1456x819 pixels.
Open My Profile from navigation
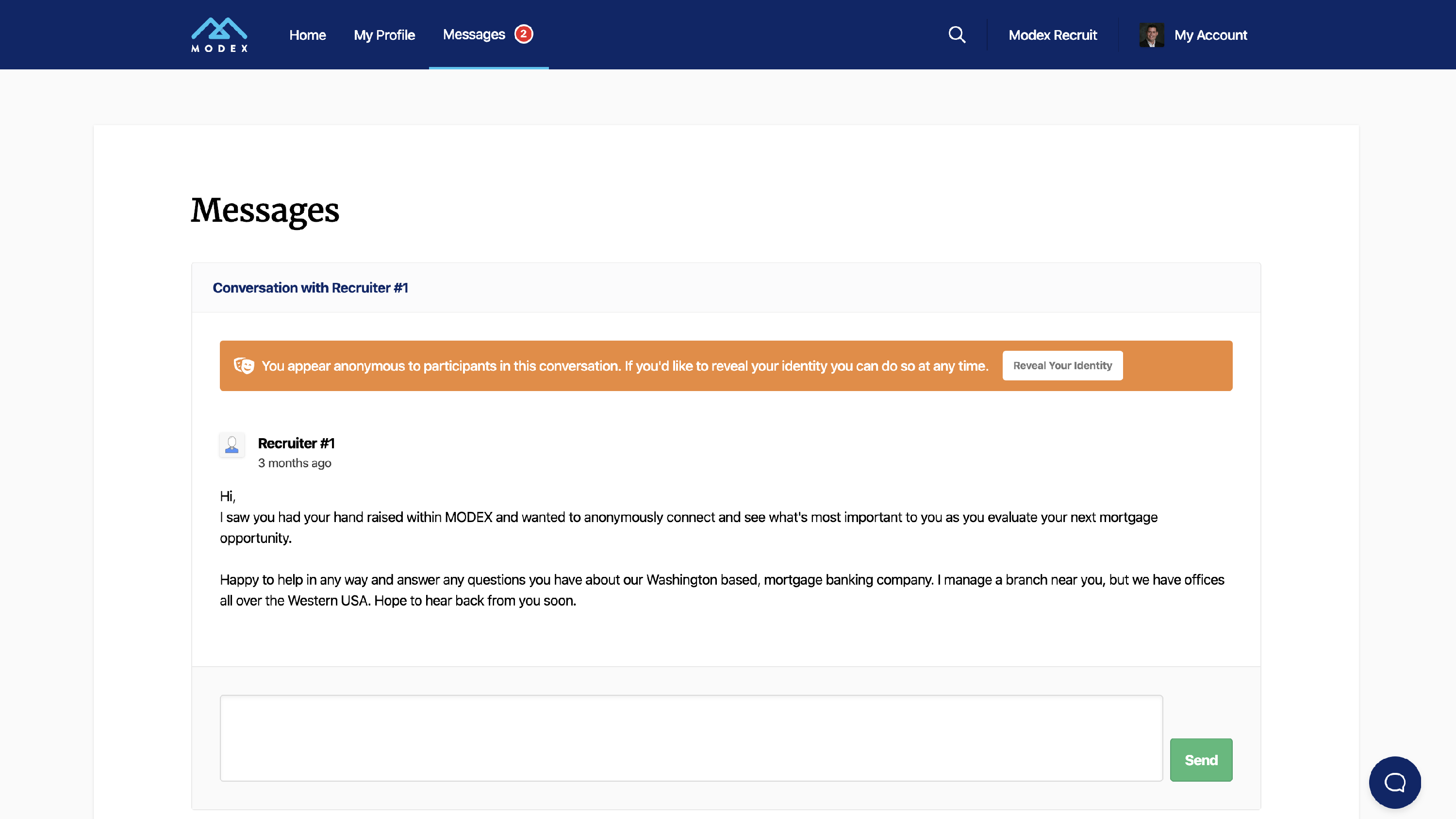pyautogui.click(x=384, y=35)
